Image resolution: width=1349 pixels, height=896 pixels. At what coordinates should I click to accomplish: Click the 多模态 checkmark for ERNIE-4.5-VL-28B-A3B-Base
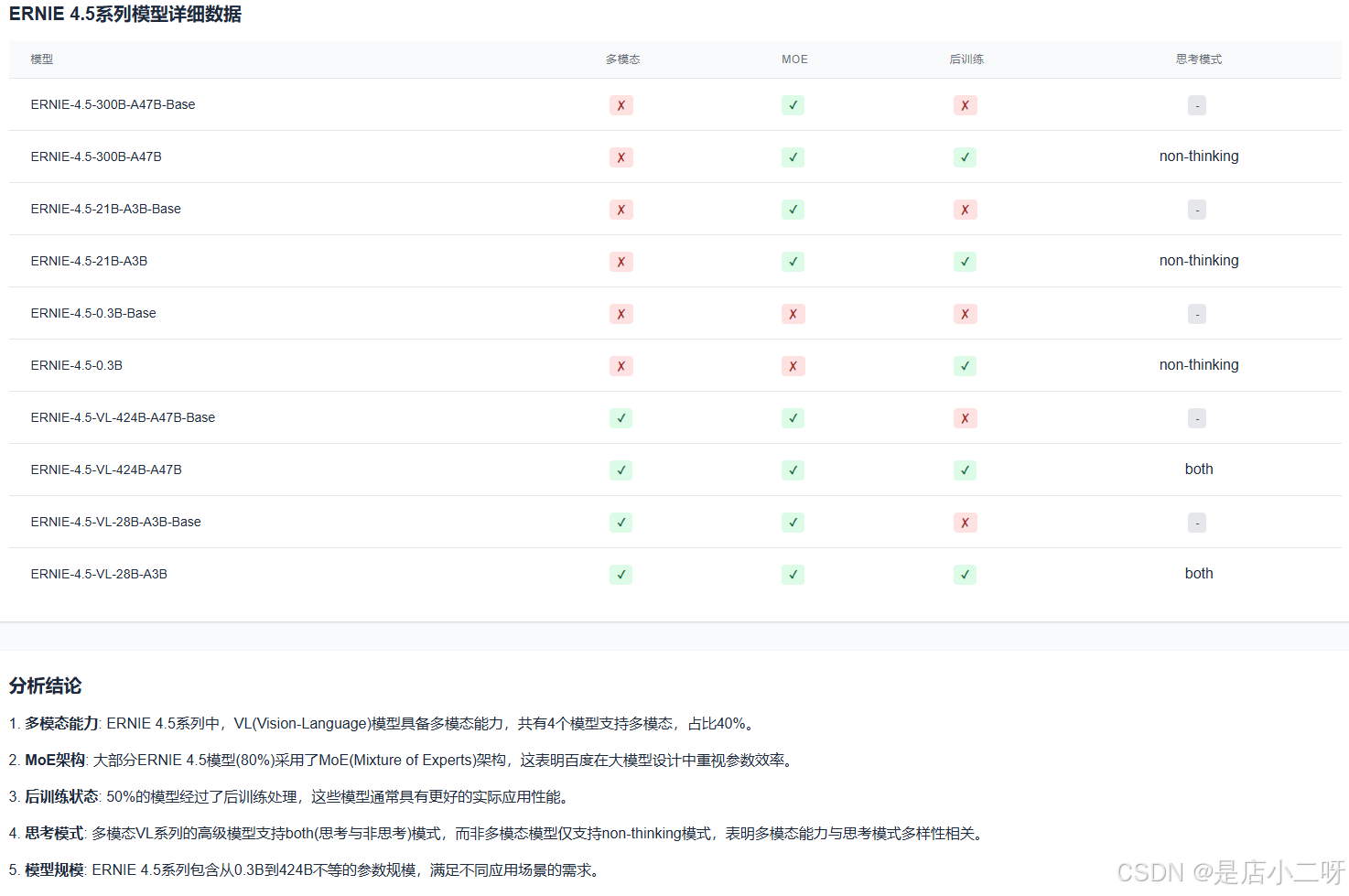621,523
